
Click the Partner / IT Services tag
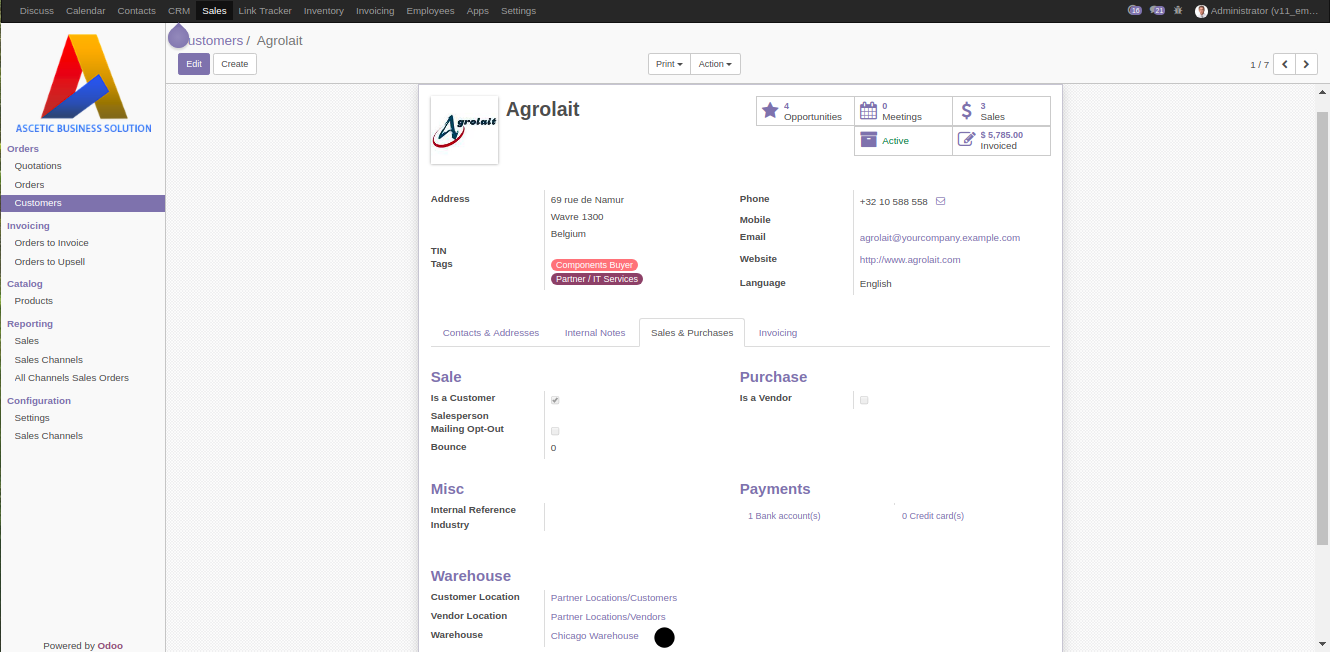click(x=597, y=279)
